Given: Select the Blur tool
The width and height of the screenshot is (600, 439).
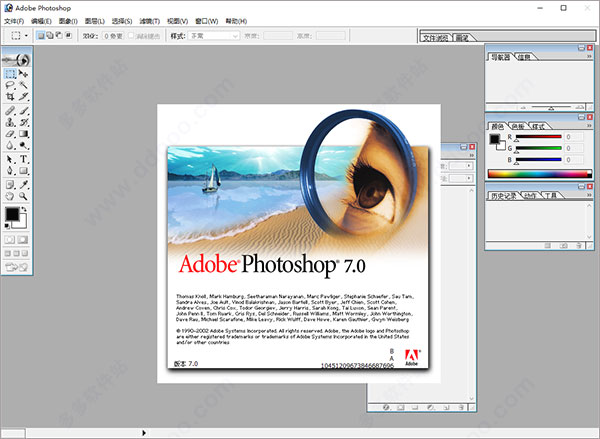Looking at the screenshot, I should (10, 145).
